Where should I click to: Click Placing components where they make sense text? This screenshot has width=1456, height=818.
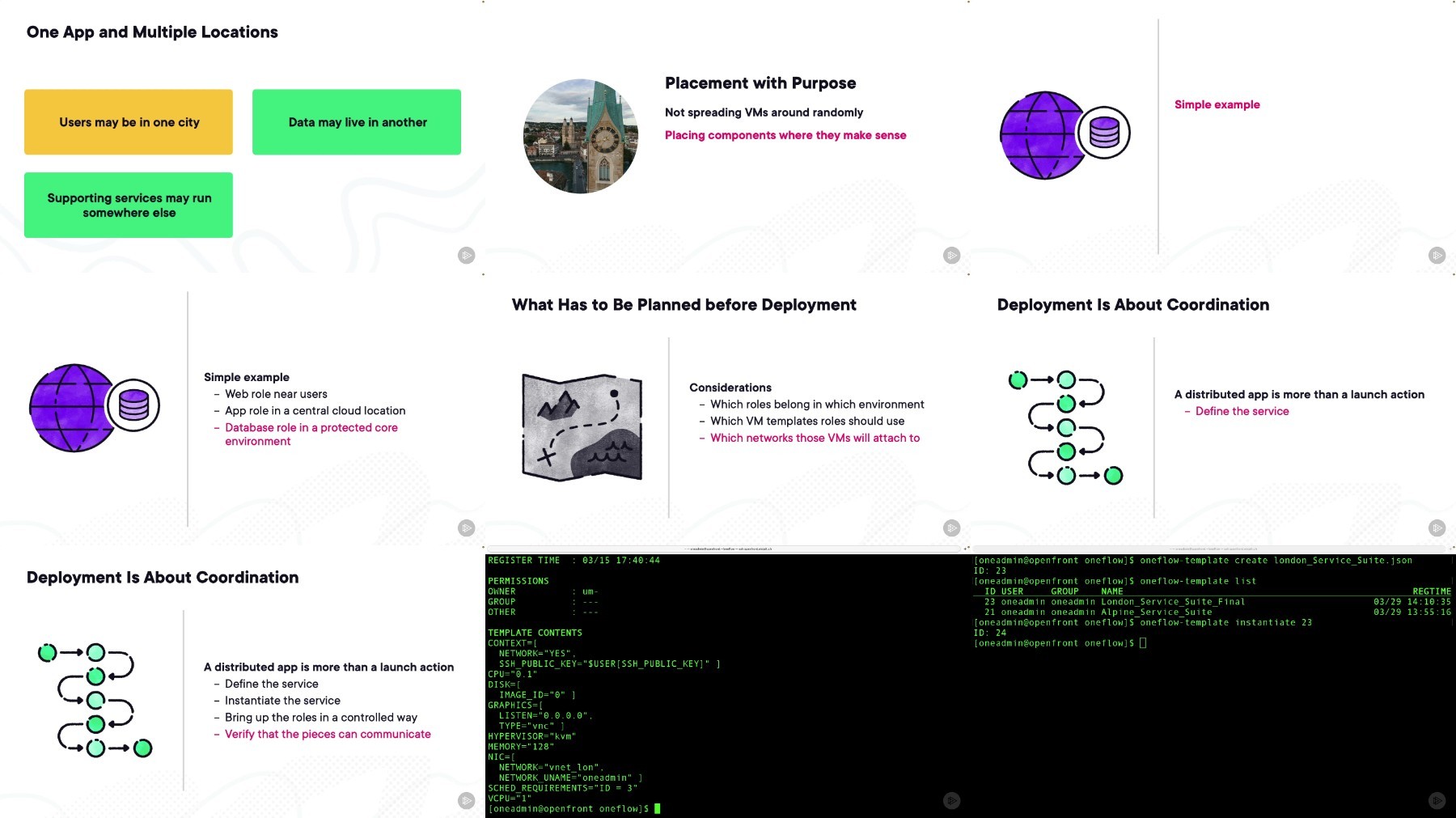point(785,135)
